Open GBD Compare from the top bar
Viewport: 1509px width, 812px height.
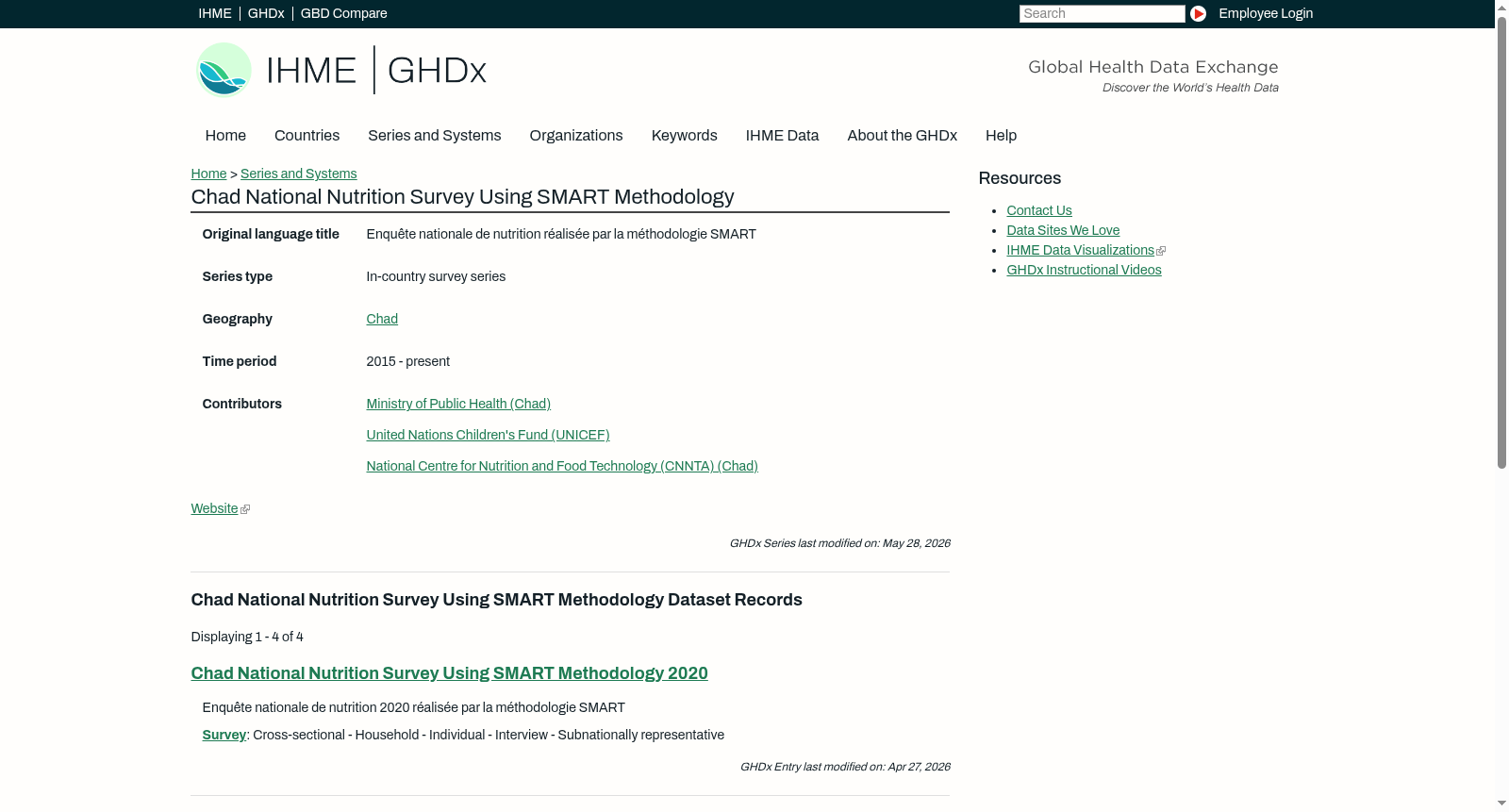[343, 13]
